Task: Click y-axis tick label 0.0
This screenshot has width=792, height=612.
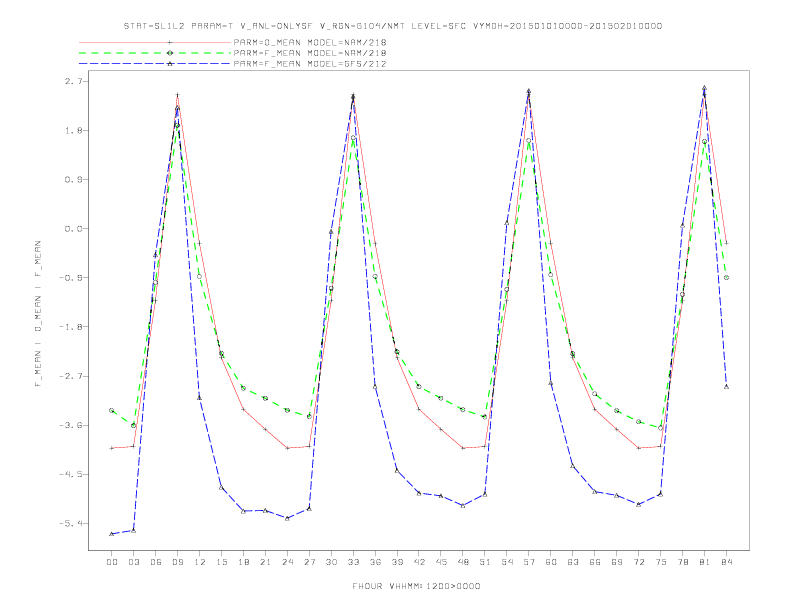Action: [73, 229]
